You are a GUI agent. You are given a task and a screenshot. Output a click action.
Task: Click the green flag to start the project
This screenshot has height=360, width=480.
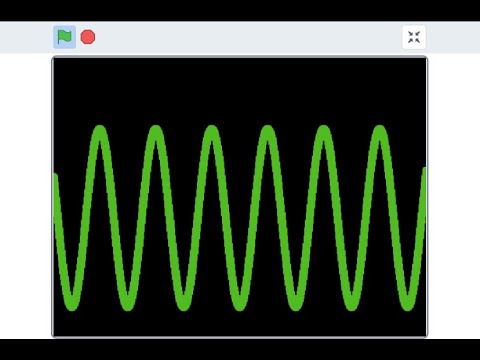coord(65,37)
